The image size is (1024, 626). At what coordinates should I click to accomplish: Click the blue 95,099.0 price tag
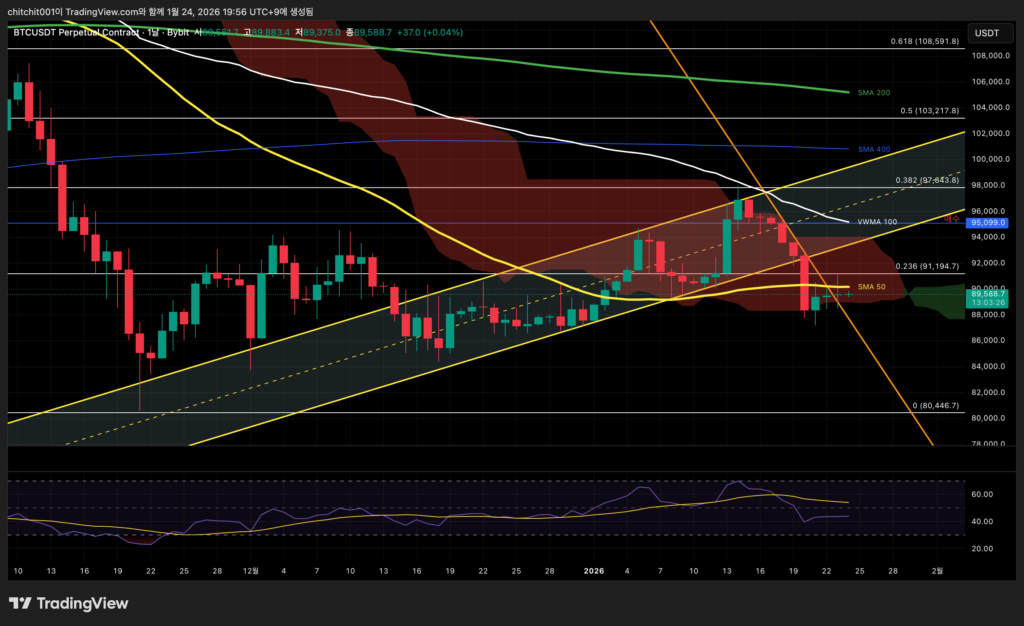coord(987,223)
